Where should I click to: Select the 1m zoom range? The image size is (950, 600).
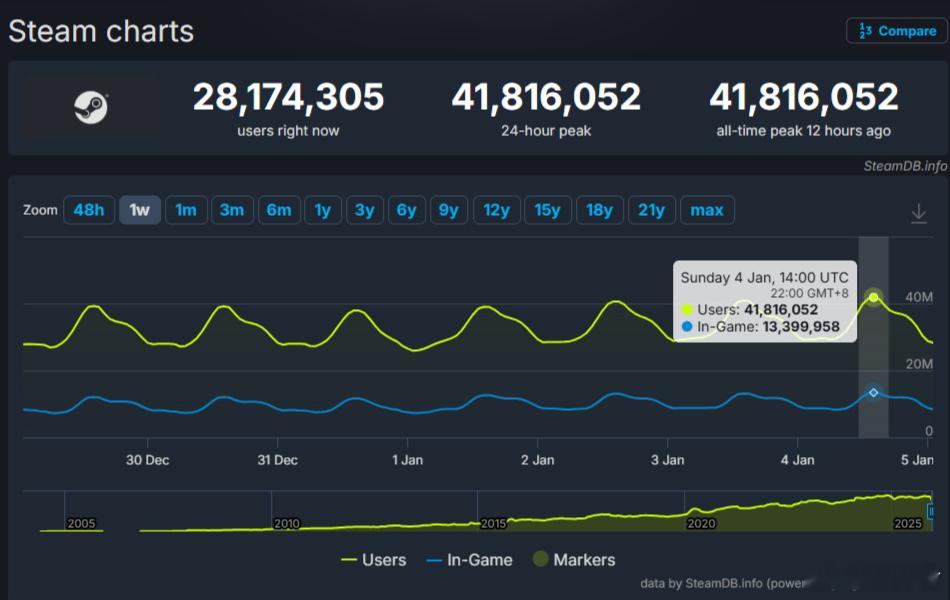pos(186,210)
